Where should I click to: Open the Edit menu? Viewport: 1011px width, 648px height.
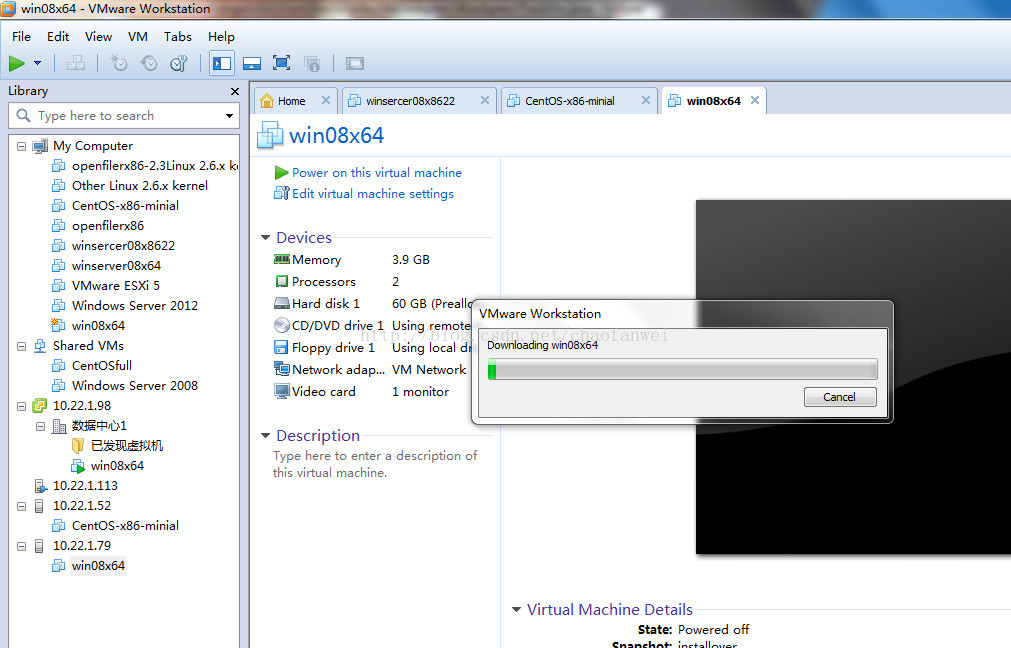tap(58, 37)
